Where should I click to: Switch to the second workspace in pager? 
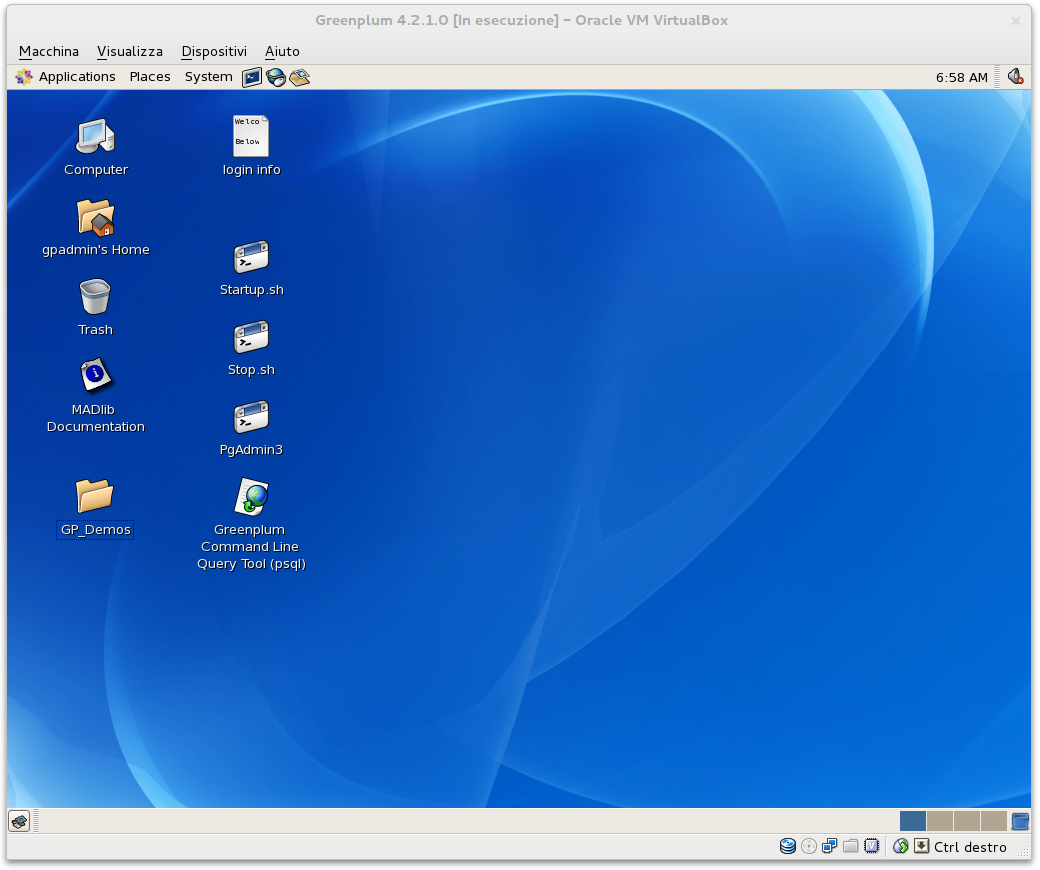point(940,821)
